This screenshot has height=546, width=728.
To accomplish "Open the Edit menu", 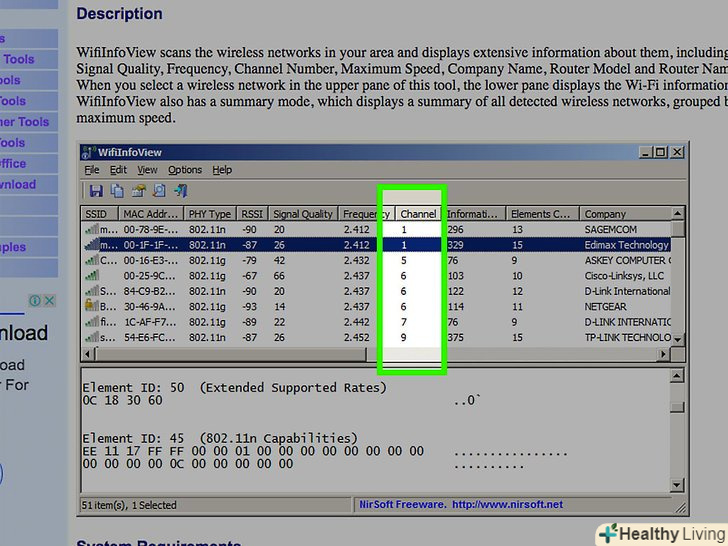I will click(118, 171).
